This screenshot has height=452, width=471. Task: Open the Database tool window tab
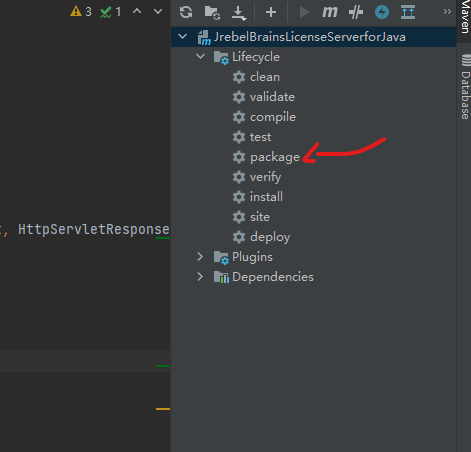466,87
